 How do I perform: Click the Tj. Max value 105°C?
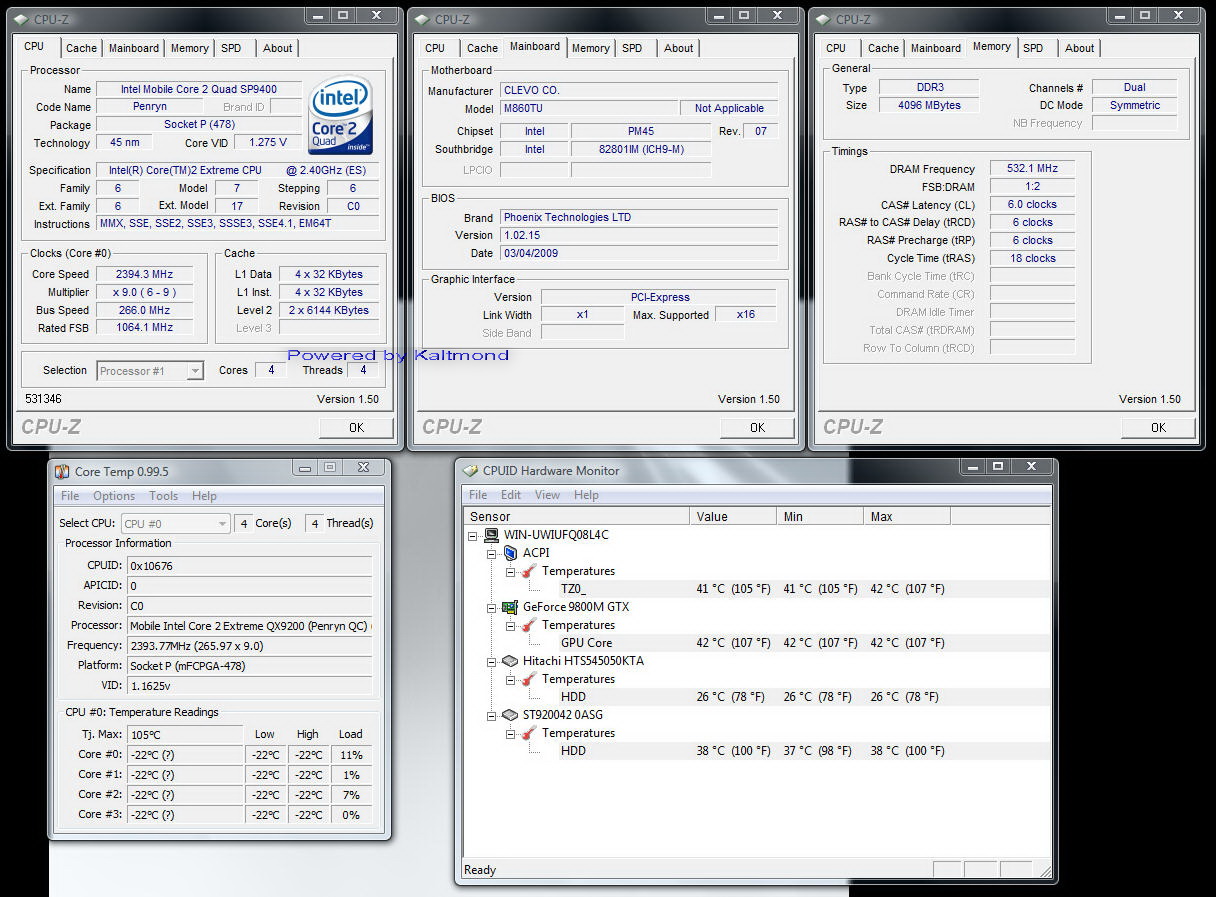click(185, 735)
